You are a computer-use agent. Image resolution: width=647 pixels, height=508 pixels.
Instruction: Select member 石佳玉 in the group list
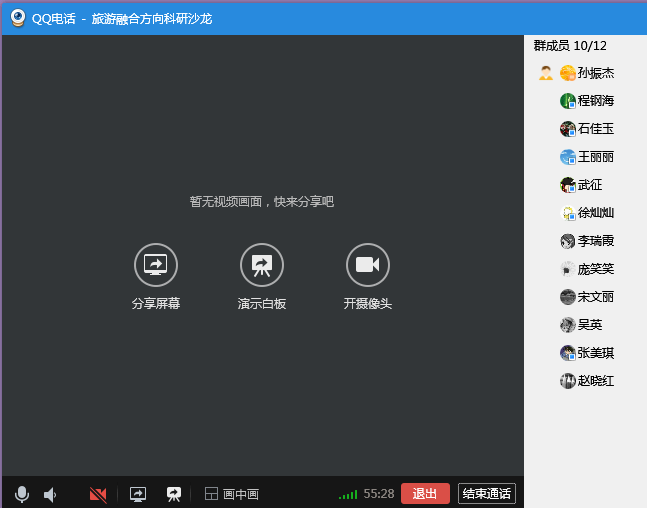(x=596, y=129)
